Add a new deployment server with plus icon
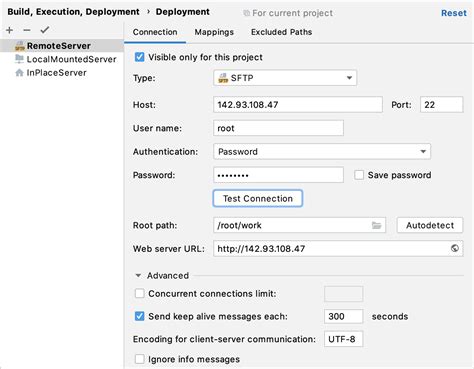 [9, 30]
